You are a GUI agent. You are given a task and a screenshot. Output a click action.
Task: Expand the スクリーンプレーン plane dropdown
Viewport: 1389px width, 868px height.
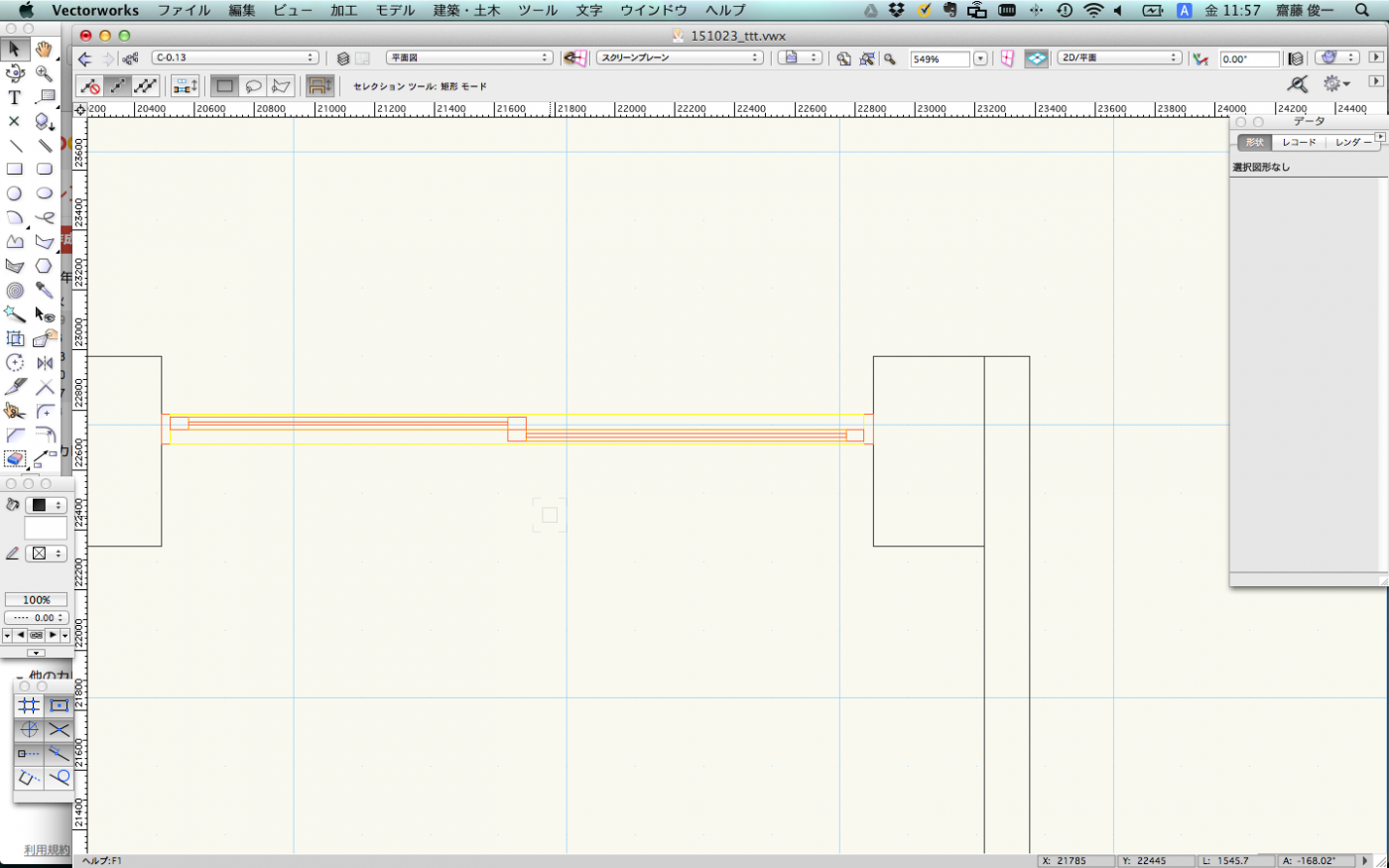click(x=680, y=58)
